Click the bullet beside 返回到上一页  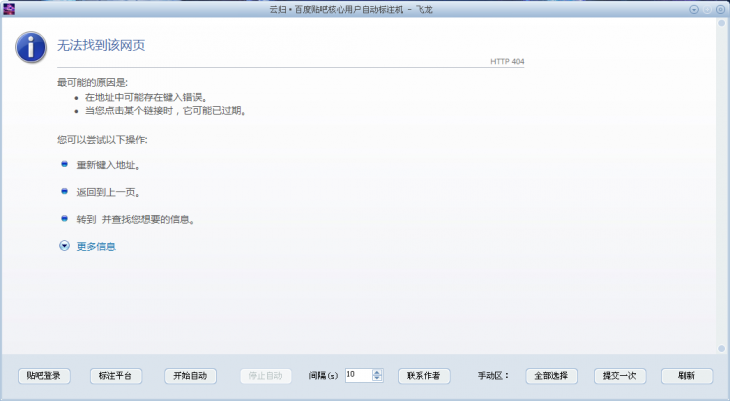click(65, 191)
